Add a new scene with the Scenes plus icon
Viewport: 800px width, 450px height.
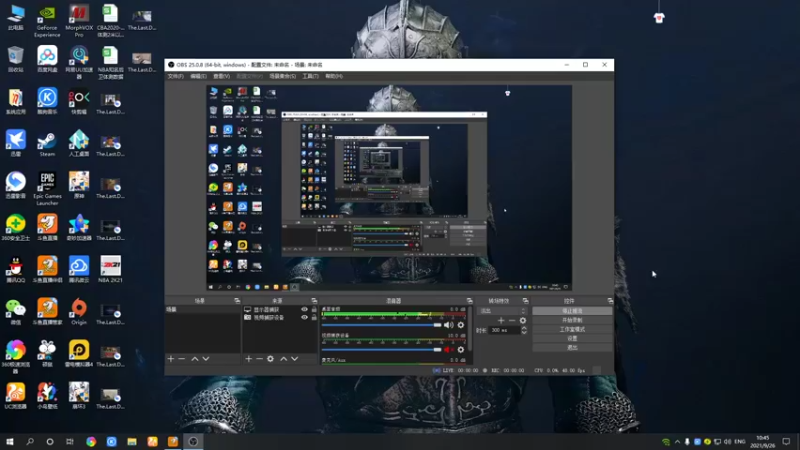pos(171,359)
